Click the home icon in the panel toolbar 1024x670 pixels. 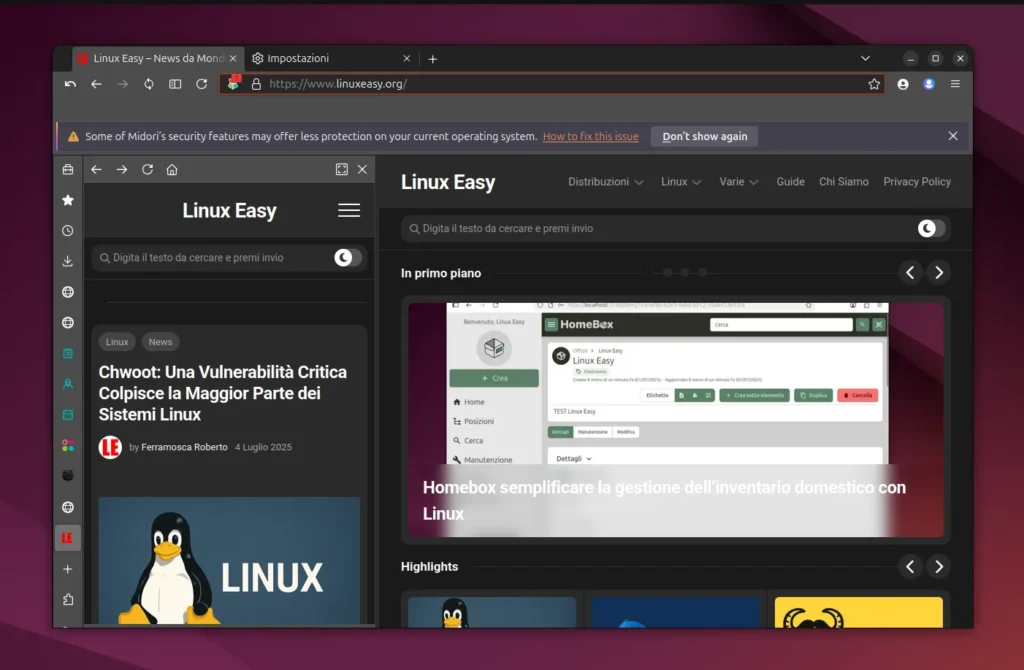170,170
